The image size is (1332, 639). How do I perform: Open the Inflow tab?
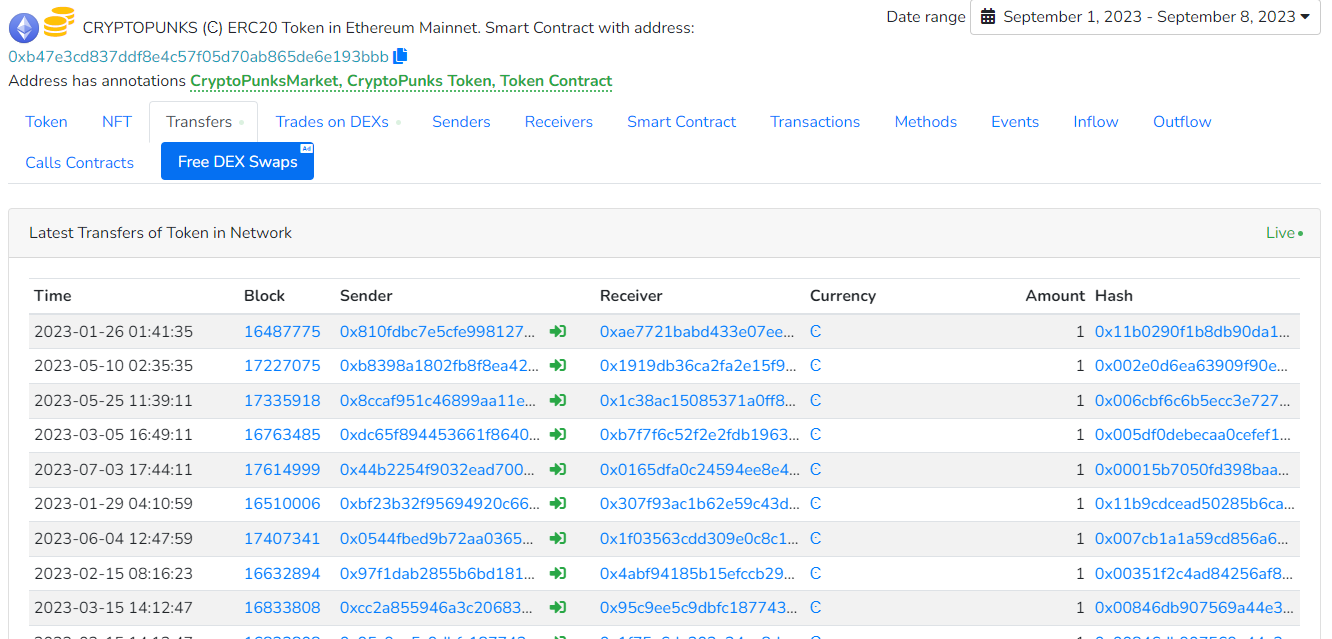(x=1096, y=122)
